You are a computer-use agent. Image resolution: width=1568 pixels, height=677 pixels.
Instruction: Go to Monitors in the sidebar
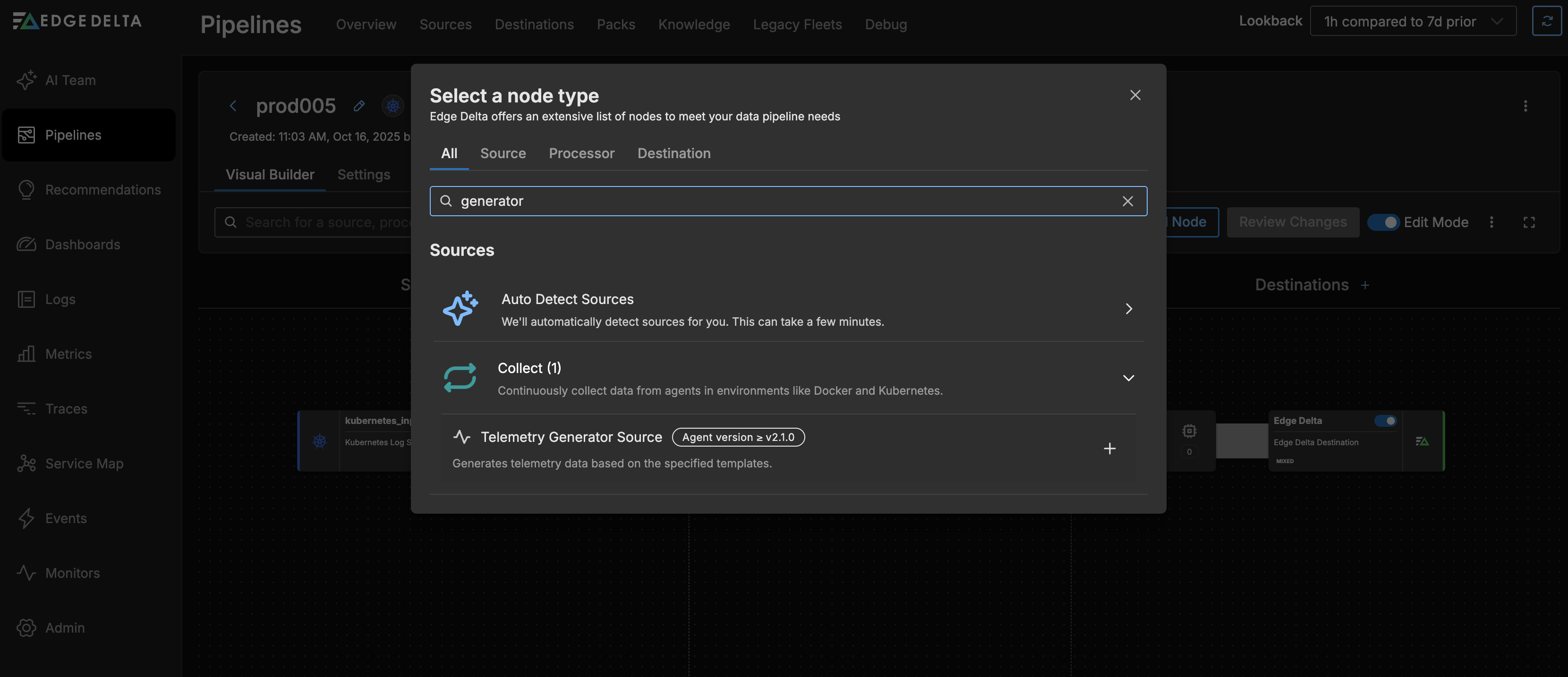click(72, 573)
